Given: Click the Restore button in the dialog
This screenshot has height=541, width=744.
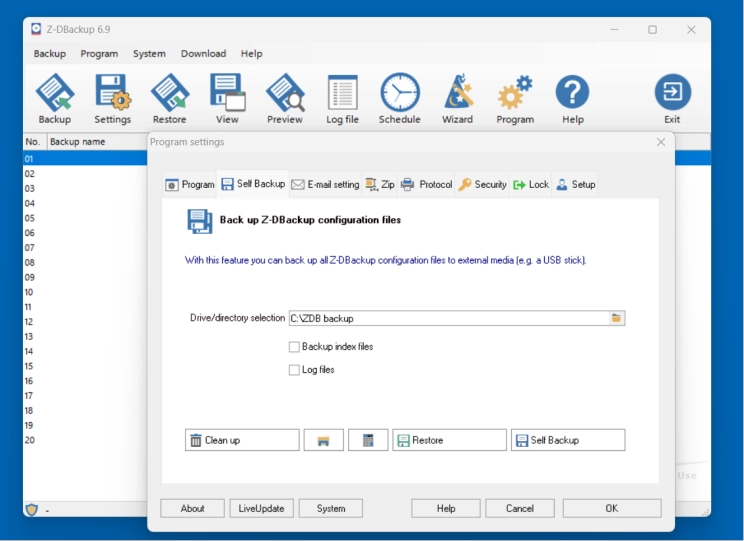Looking at the screenshot, I should coord(449,440).
